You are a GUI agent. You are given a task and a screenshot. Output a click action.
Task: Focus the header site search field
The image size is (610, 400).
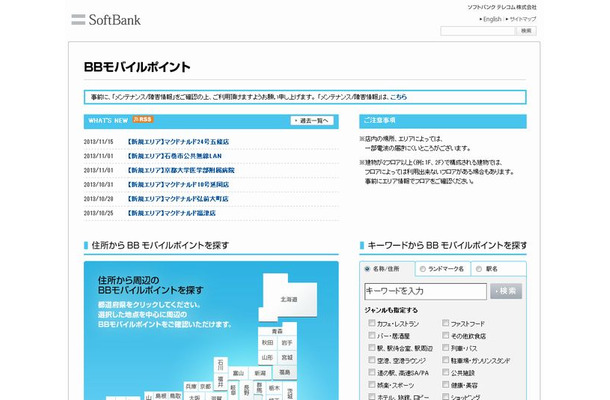[478, 31]
